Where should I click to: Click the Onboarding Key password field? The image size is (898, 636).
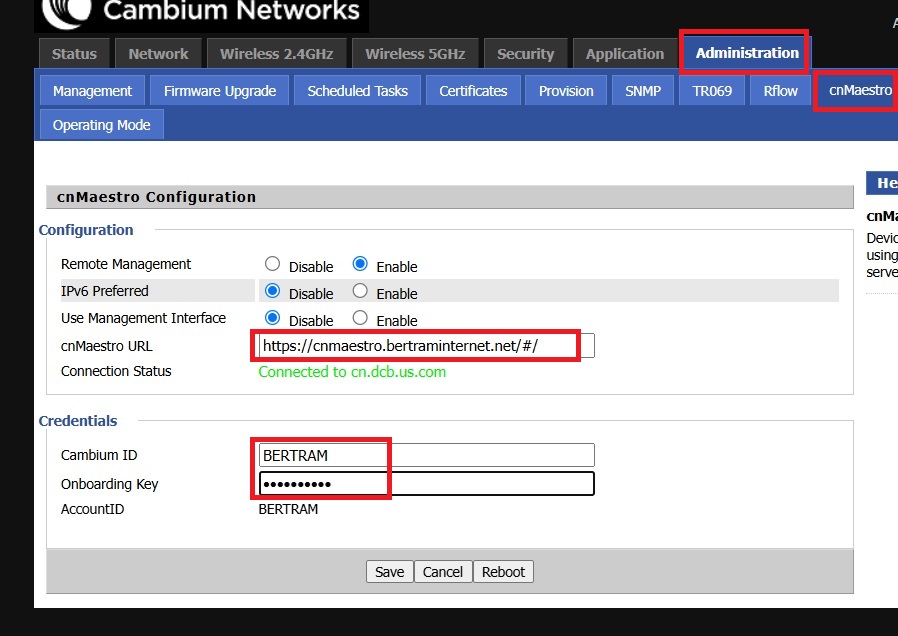425,484
